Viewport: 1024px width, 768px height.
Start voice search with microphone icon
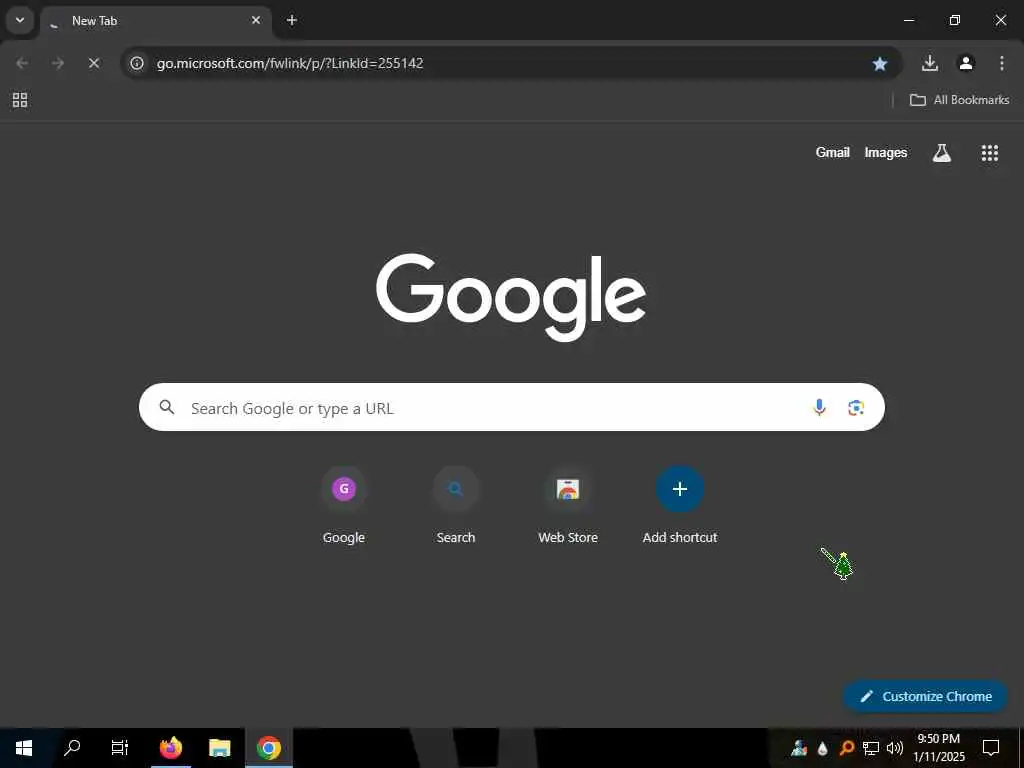click(x=819, y=408)
